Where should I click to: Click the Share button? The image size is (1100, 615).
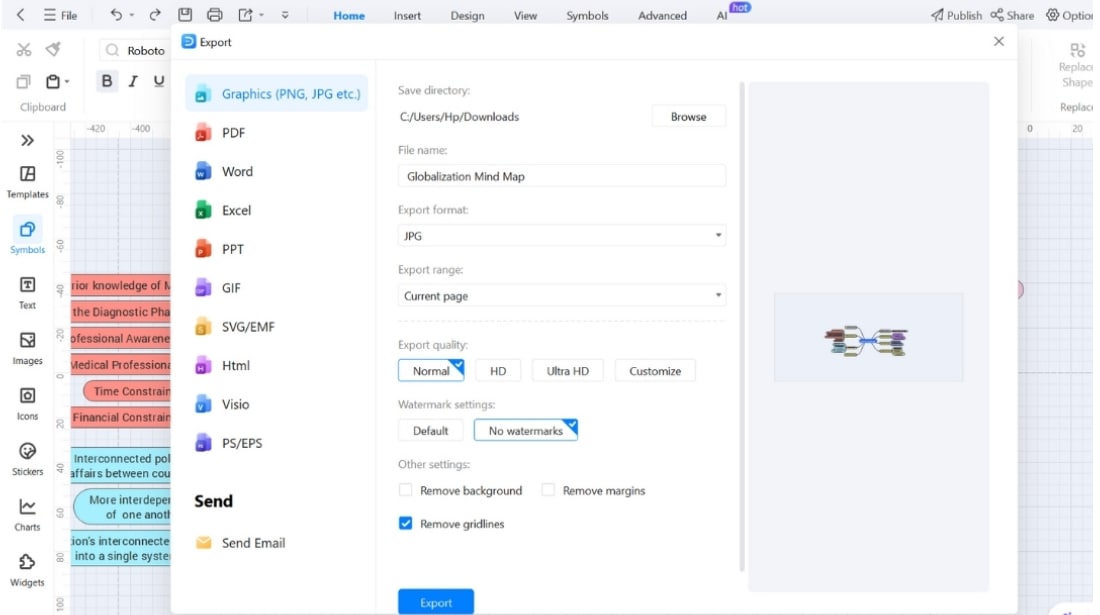pyautogui.click(x=1012, y=15)
